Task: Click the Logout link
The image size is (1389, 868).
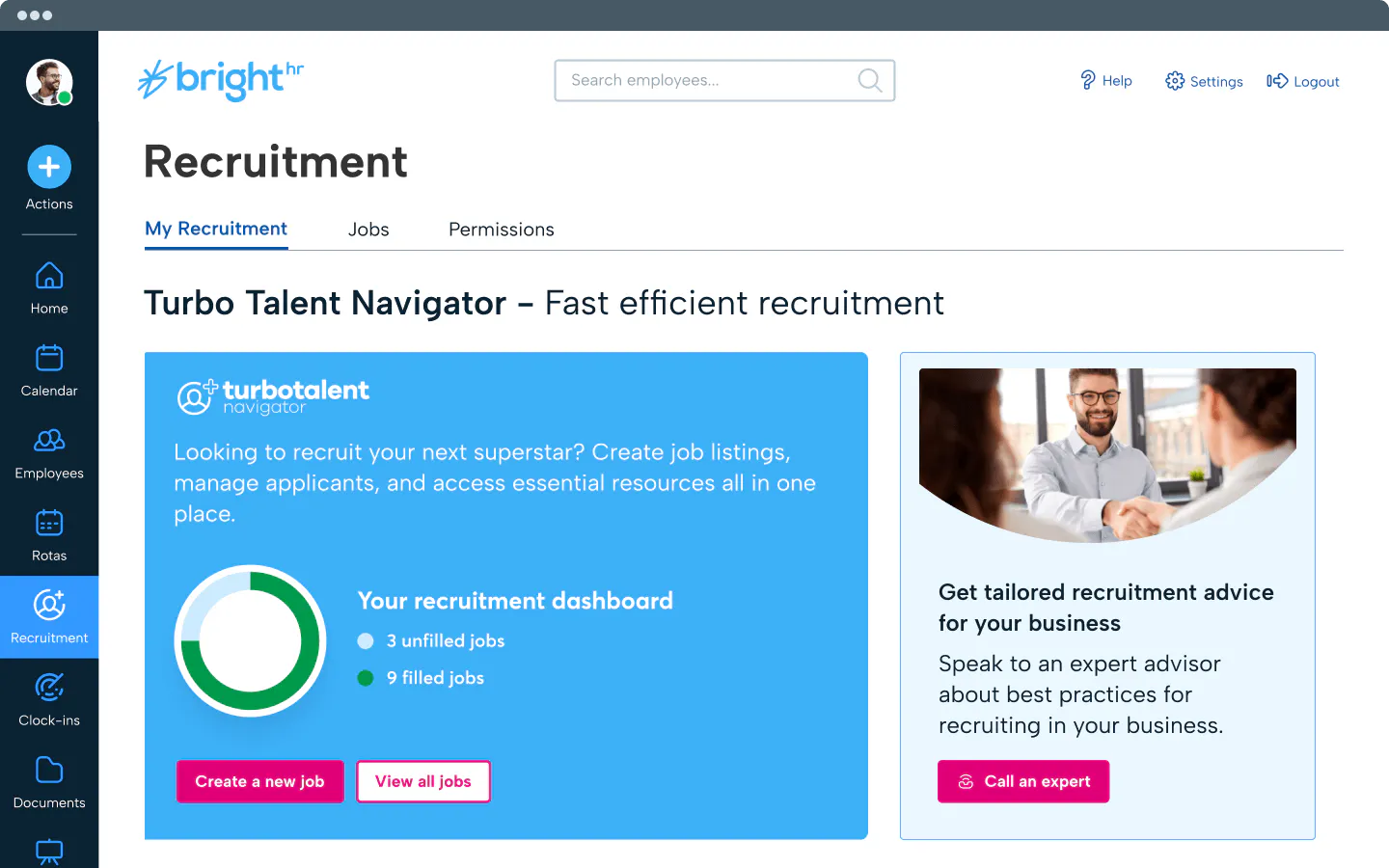Action: pos(1303,81)
